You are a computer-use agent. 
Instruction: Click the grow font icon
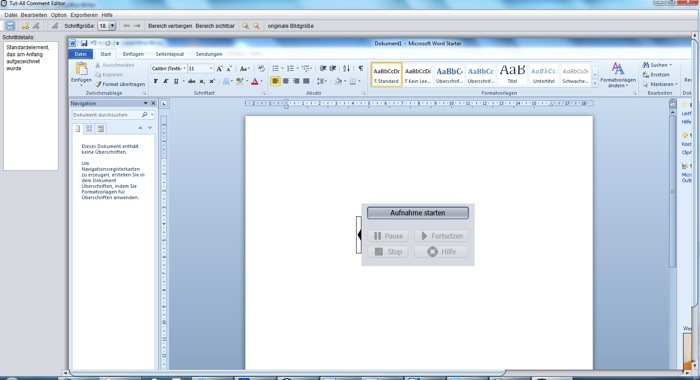(x=219, y=69)
